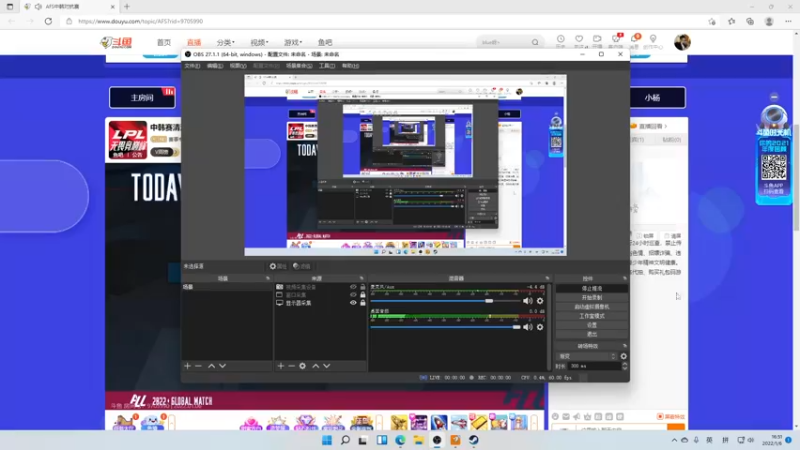This screenshot has height=450, width=800.
Task: Click the Douyu logo in browser page
Action: coord(116,42)
